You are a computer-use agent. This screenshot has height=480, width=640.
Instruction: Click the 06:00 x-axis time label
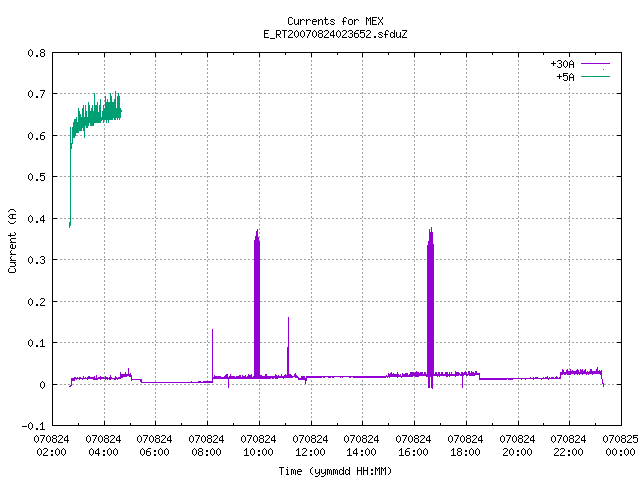point(154,452)
